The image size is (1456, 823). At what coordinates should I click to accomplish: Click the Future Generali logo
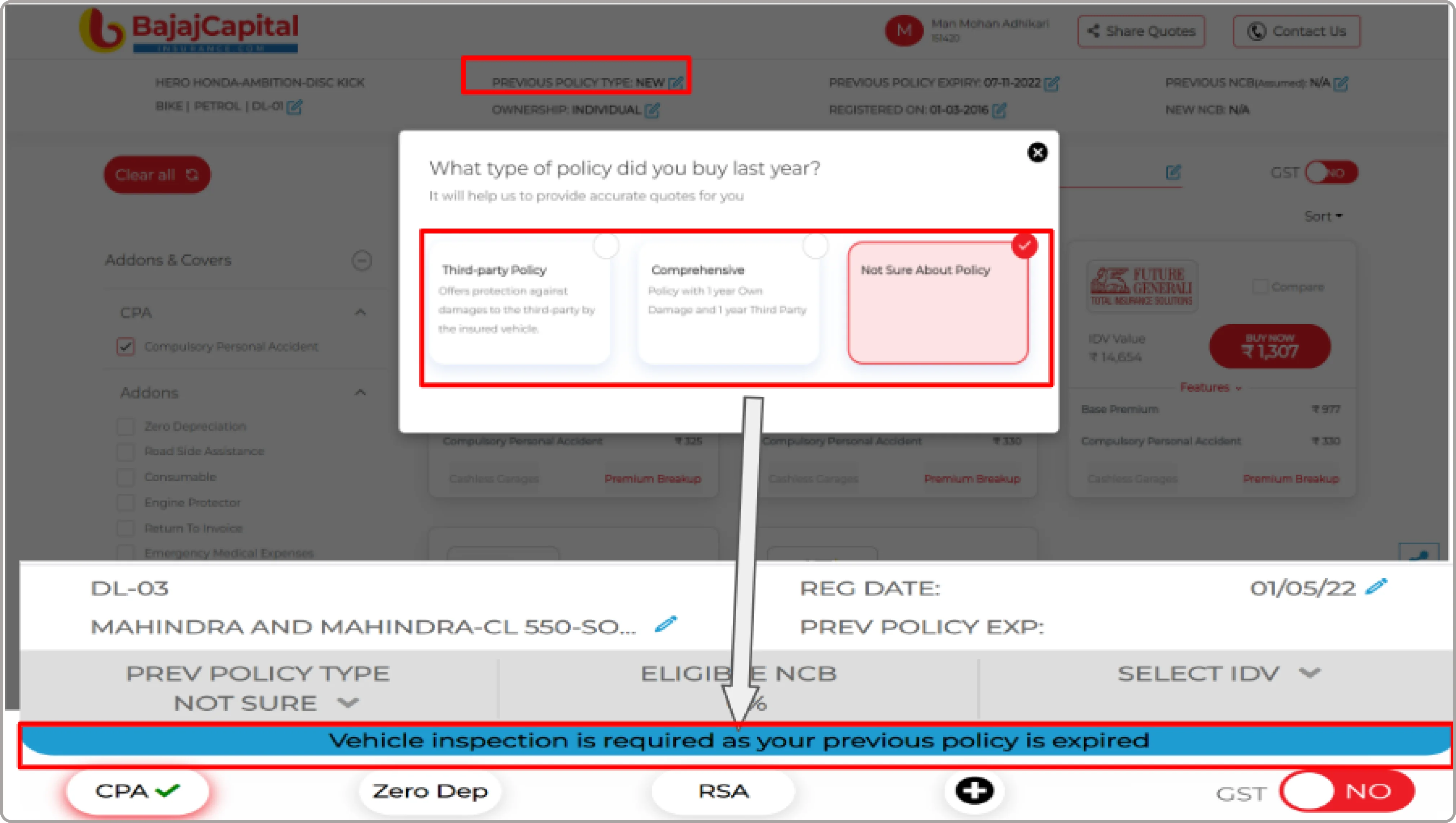click(x=1141, y=287)
